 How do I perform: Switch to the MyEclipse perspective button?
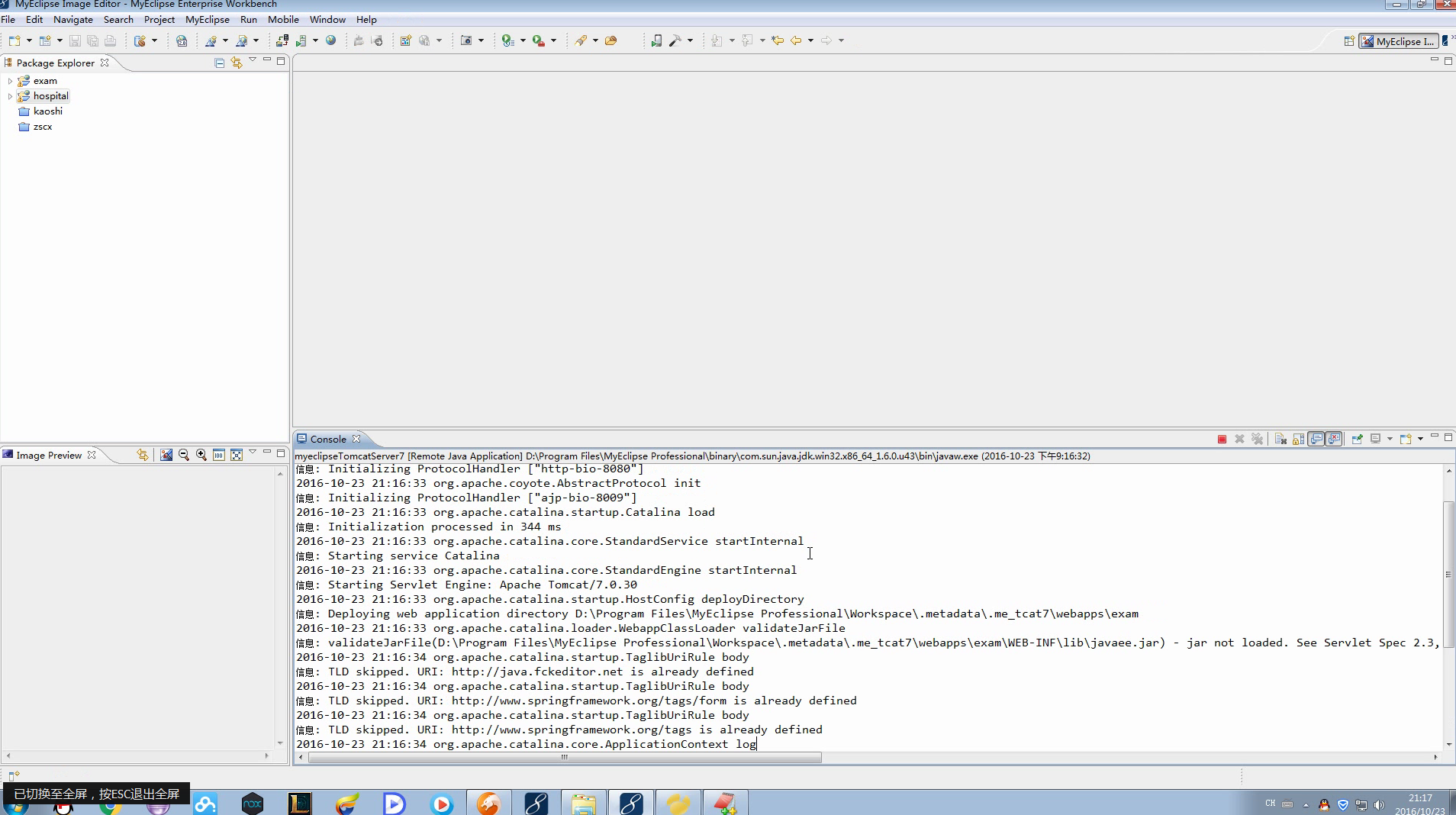pyautogui.click(x=1399, y=41)
